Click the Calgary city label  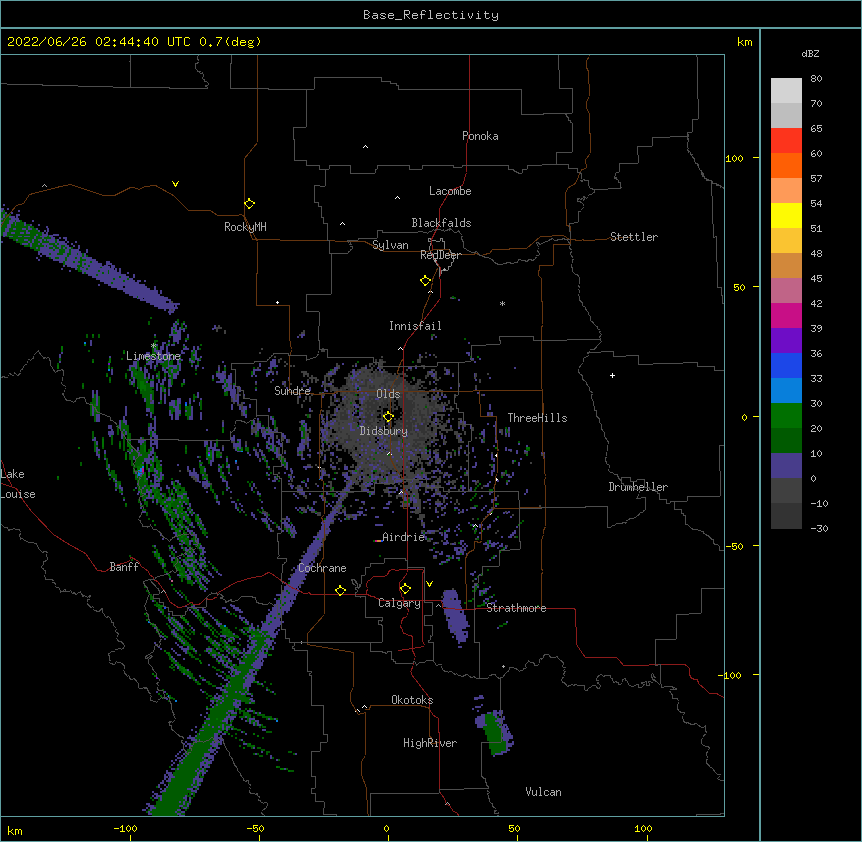tap(399, 603)
